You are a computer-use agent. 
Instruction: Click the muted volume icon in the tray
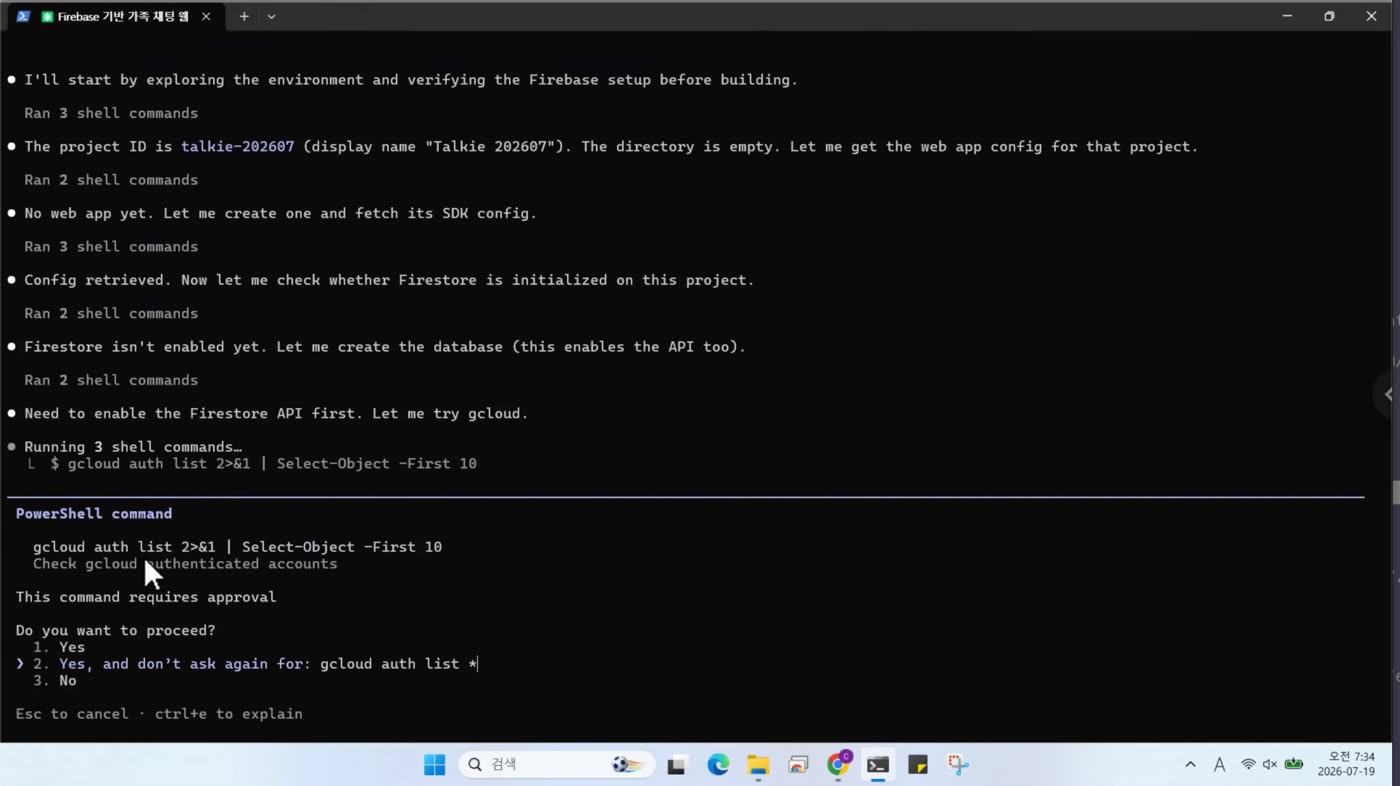point(1270,765)
